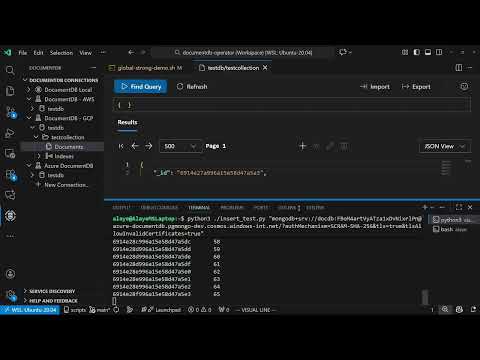Toggle primary side bar layout icon
This screenshot has height=360, width=480.
[x=416, y=52]
